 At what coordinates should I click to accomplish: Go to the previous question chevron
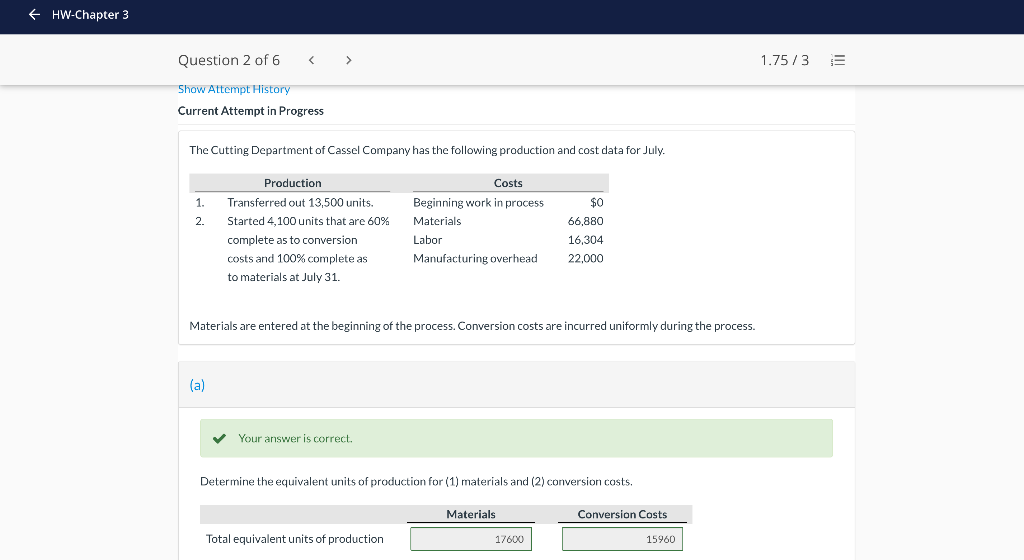312,60
